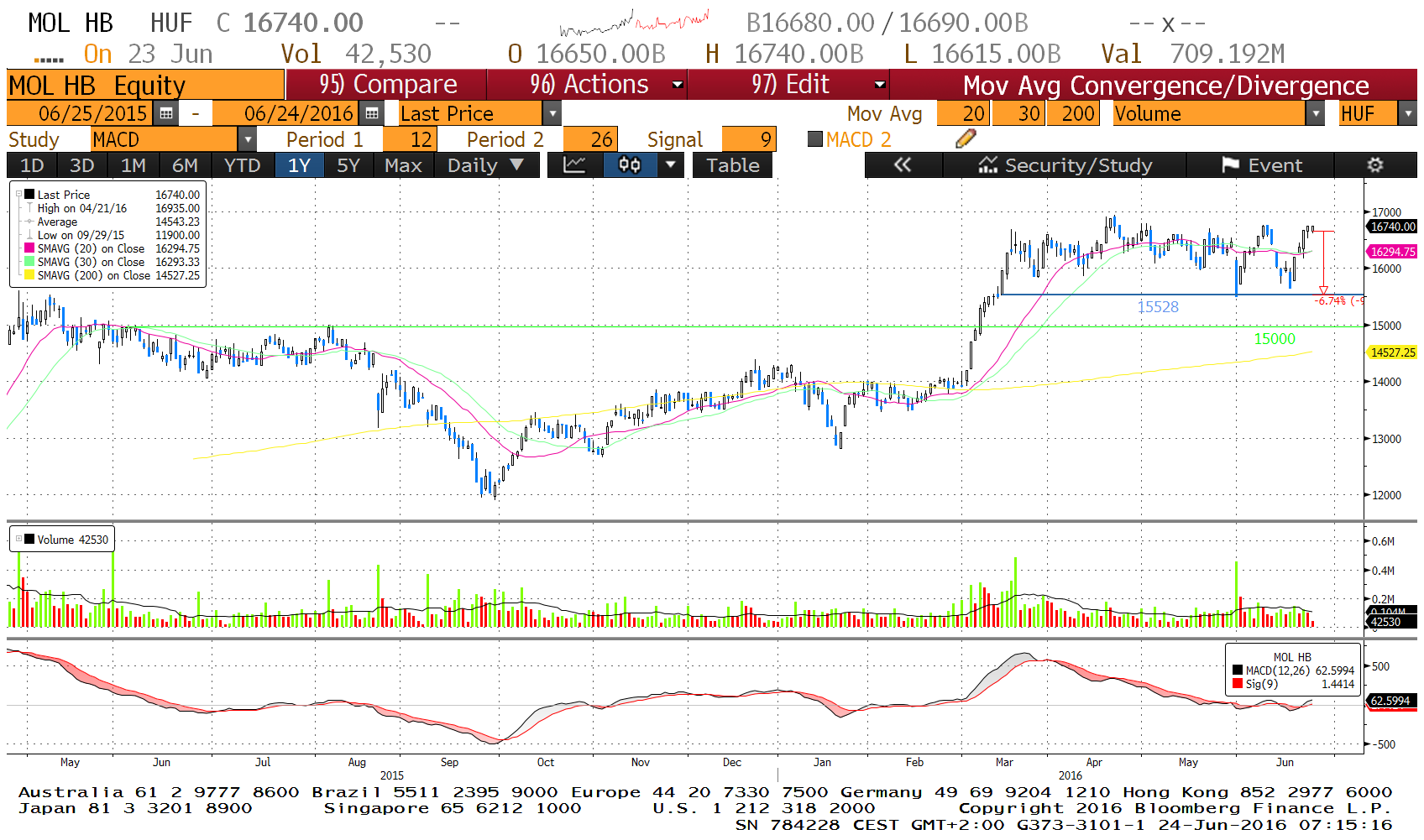Click the green 15000 annotation label

point(1275,339)
